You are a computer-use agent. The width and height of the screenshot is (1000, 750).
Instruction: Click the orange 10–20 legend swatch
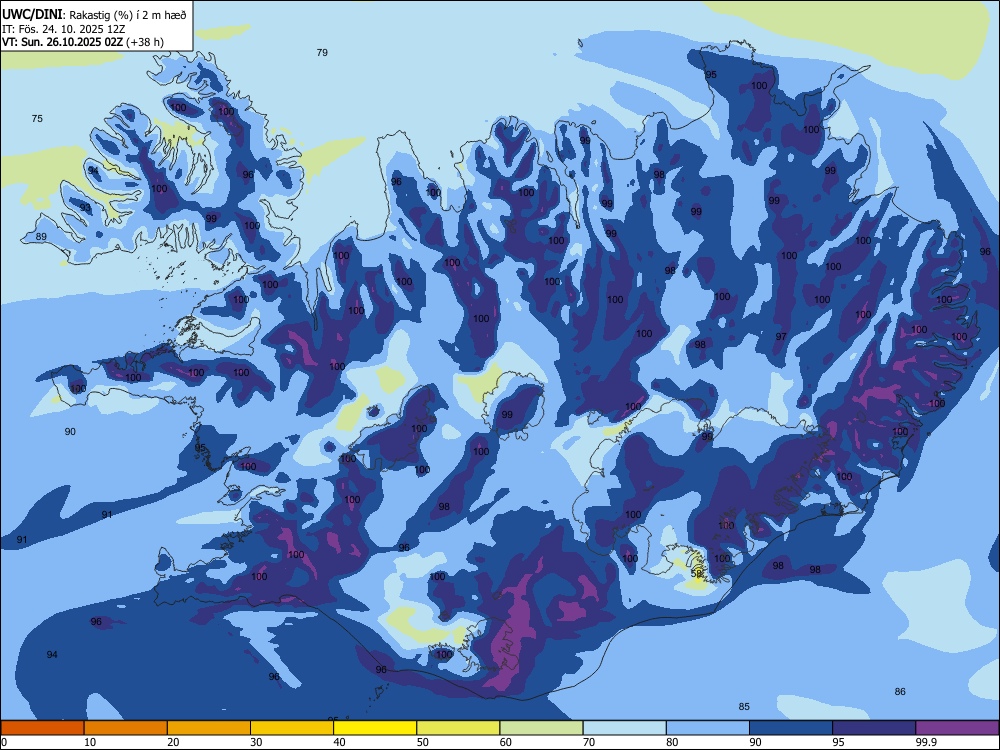126,728
